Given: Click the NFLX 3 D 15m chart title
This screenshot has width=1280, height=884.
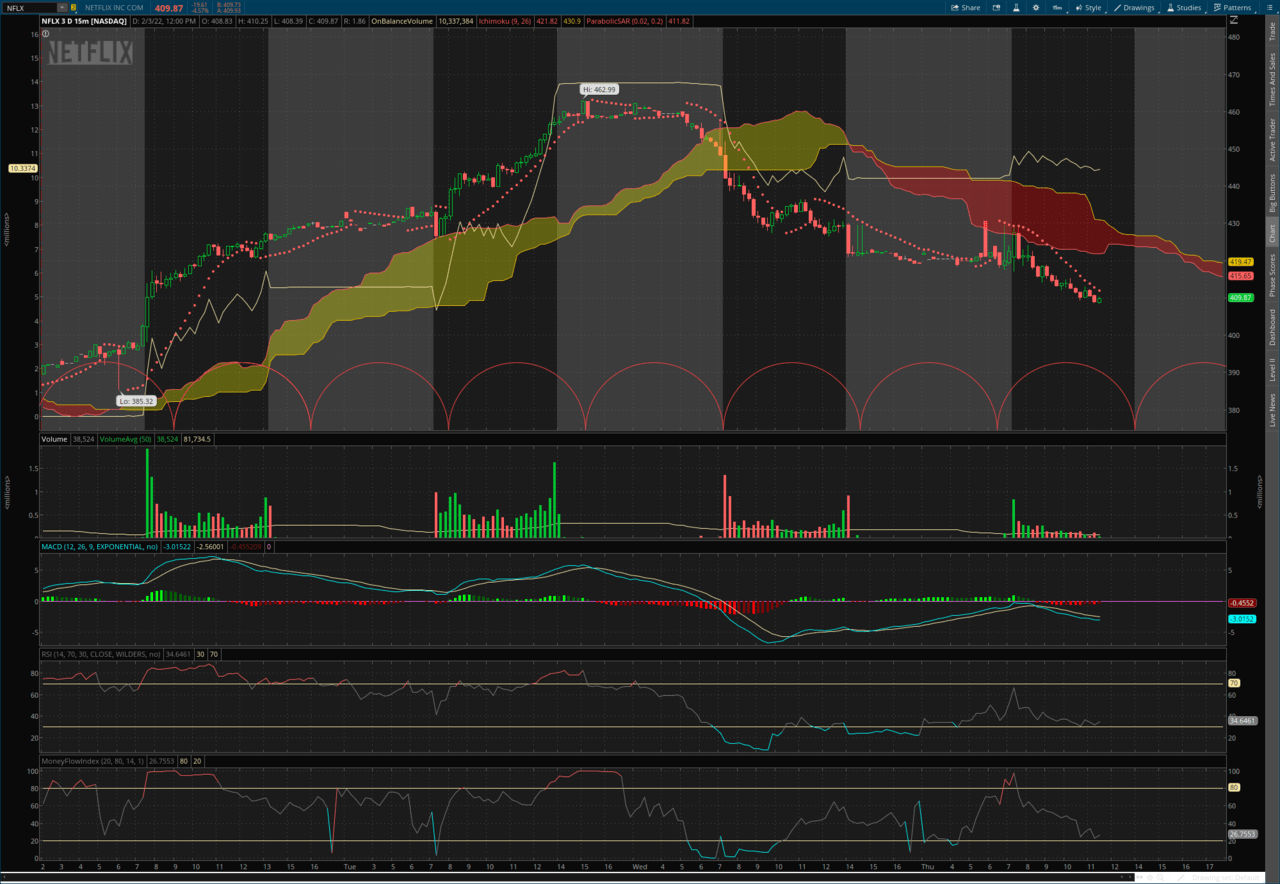Looking at the screenshot, I should pyautogui.click(x=84, y=20).
